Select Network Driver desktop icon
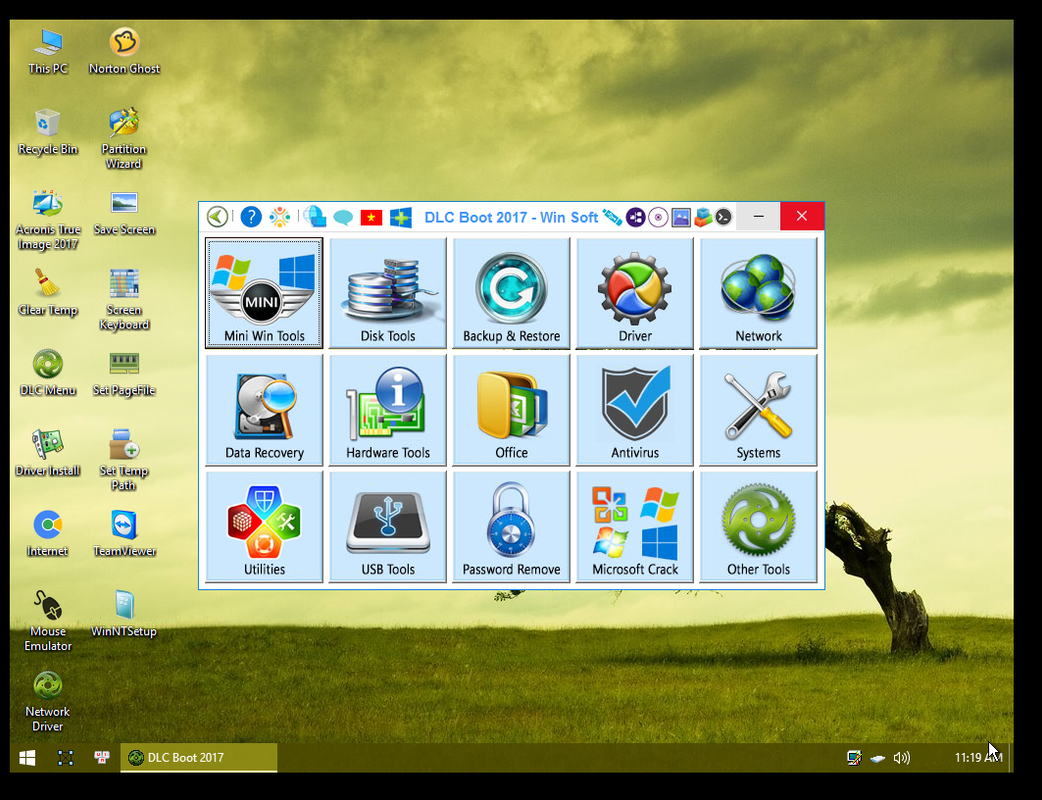Screen dimensions: 1042x800 pos(48,702)
